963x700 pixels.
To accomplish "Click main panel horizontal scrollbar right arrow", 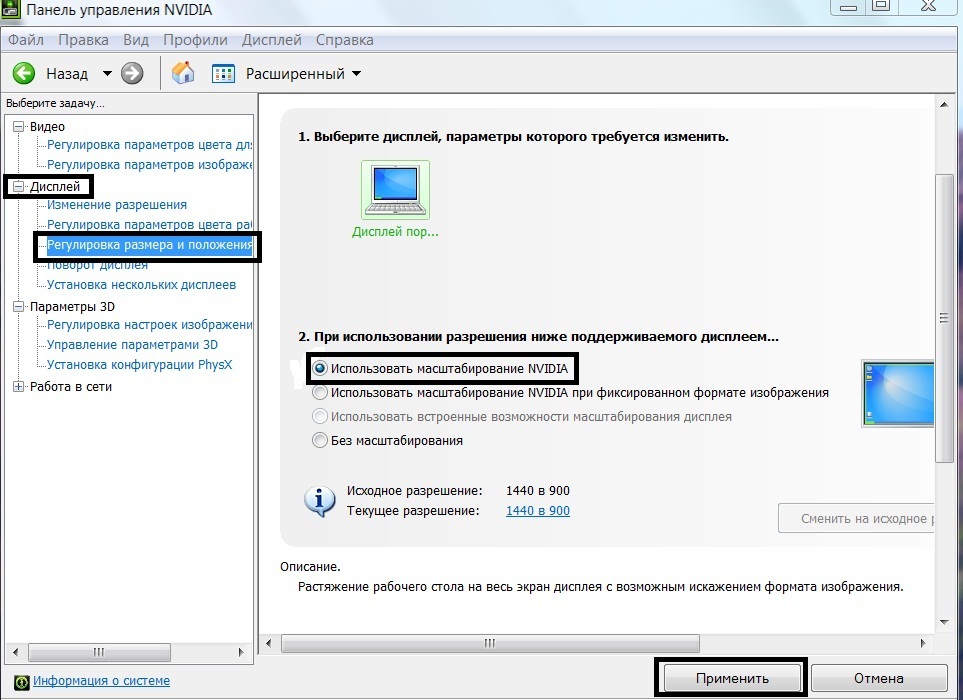I will [x=923, y=644].
